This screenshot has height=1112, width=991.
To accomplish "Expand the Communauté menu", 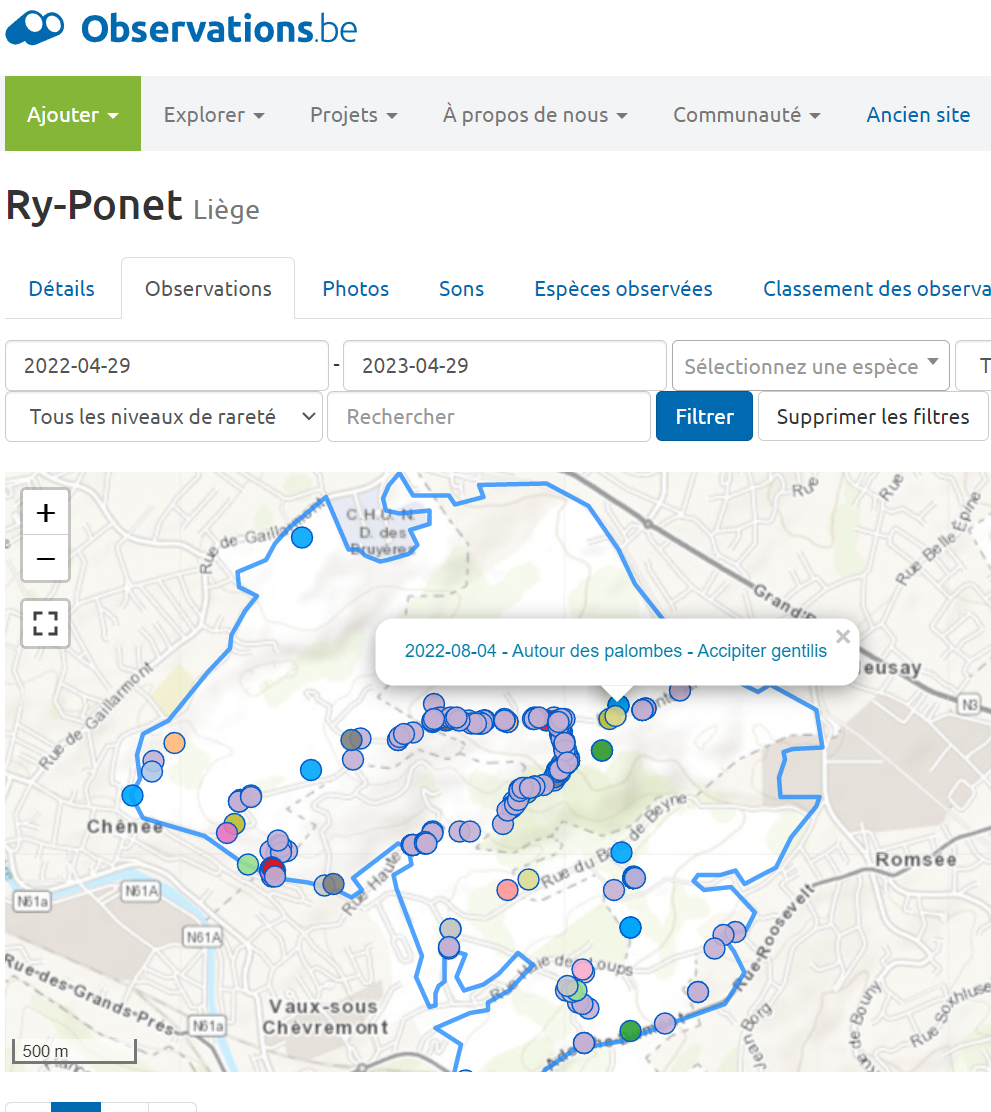I will (746, 115).
